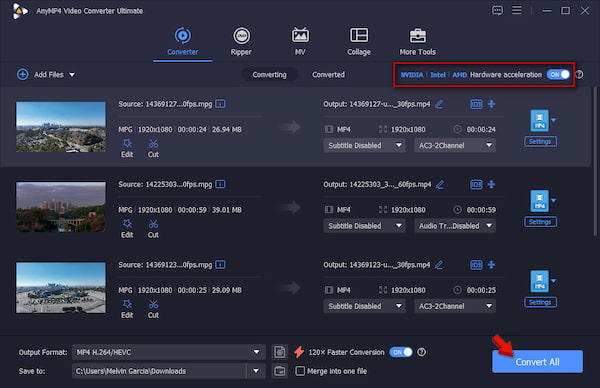Click the Add Files button
The height and width of the screenshot is (388, 600).
click(41, 75)
